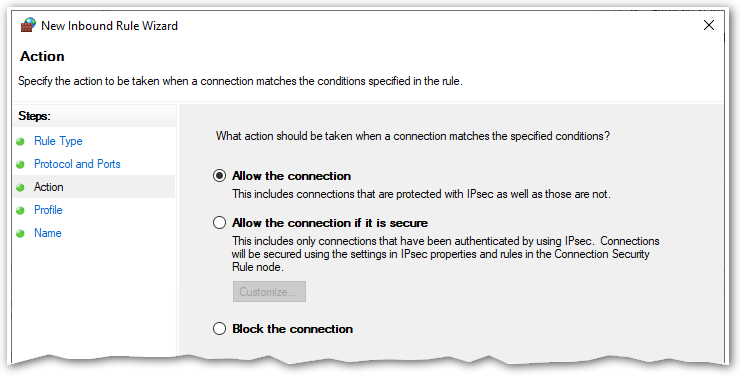Choose Allow the connection if it is secure
Image resolution: width=740 pixels, height=376 pixels.
click(x=219, y=223)
